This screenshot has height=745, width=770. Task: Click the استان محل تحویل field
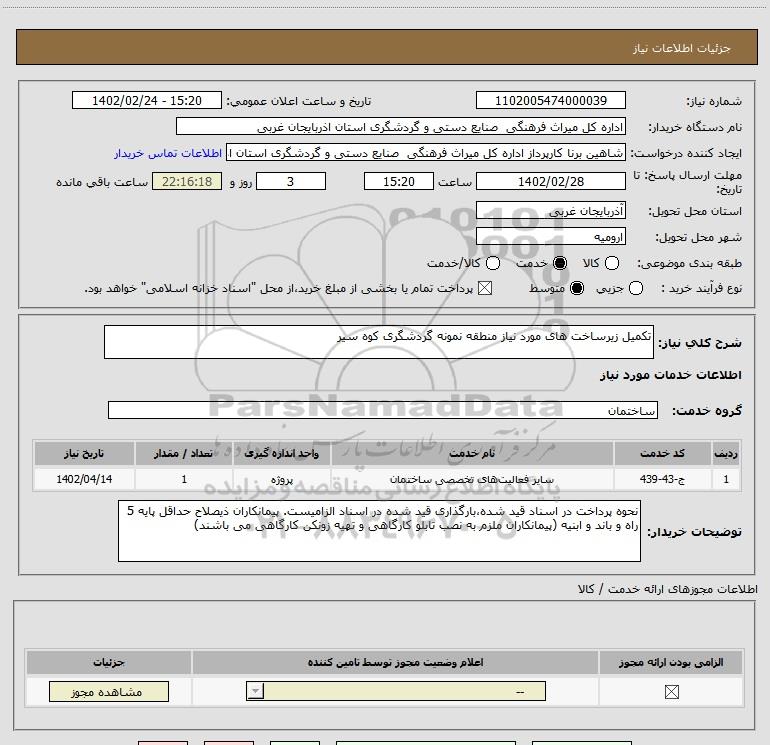tap(550, 211)
